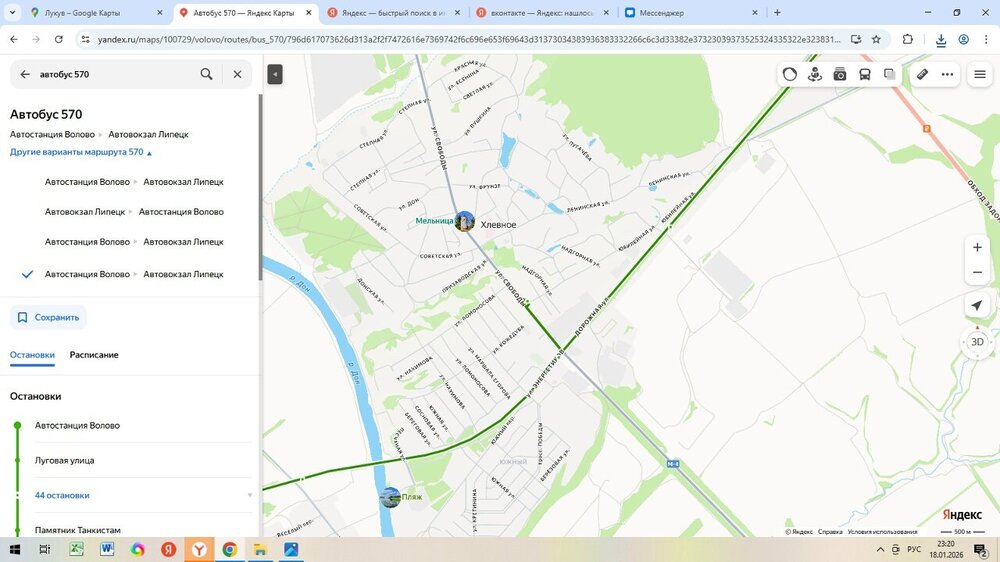
Task: Expand the 44 остановки stop list
Action: pos(62,495)
